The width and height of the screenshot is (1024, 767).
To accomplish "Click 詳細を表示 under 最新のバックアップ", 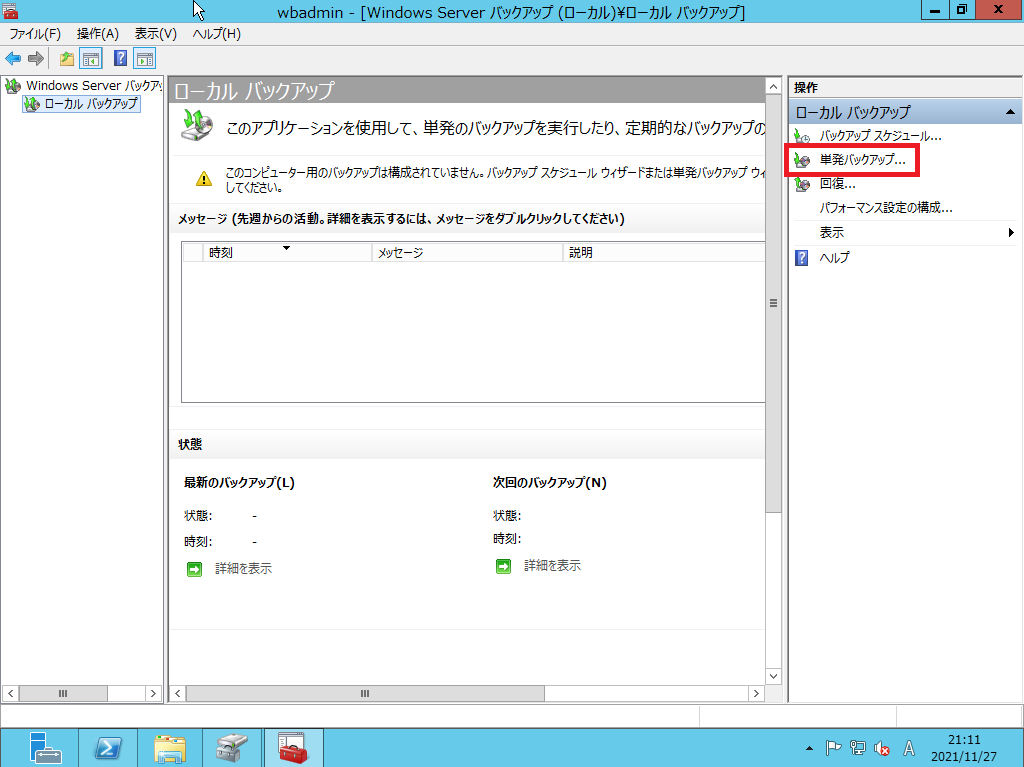I will [x=244, y=569].
